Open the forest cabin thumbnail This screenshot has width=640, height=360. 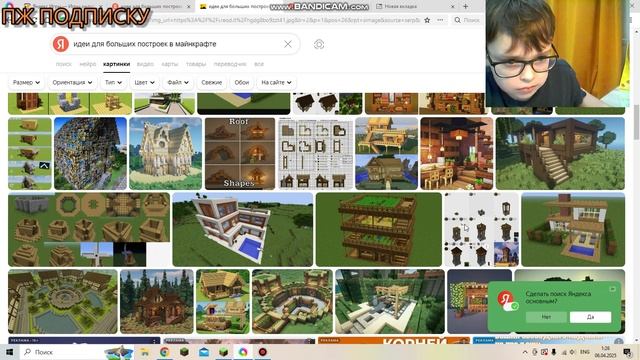pyautogui.click(x=157, y=301)
